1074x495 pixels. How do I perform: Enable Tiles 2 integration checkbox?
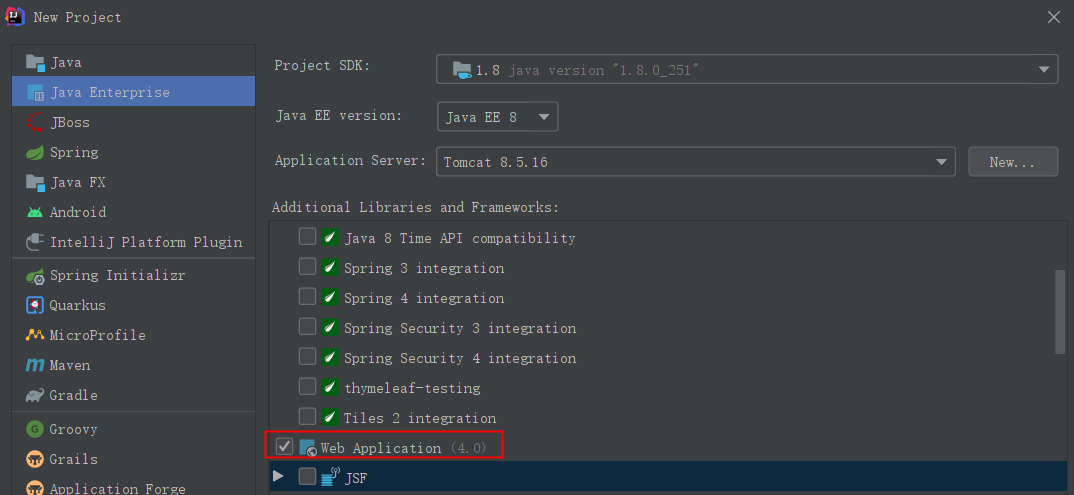point(308,416)
